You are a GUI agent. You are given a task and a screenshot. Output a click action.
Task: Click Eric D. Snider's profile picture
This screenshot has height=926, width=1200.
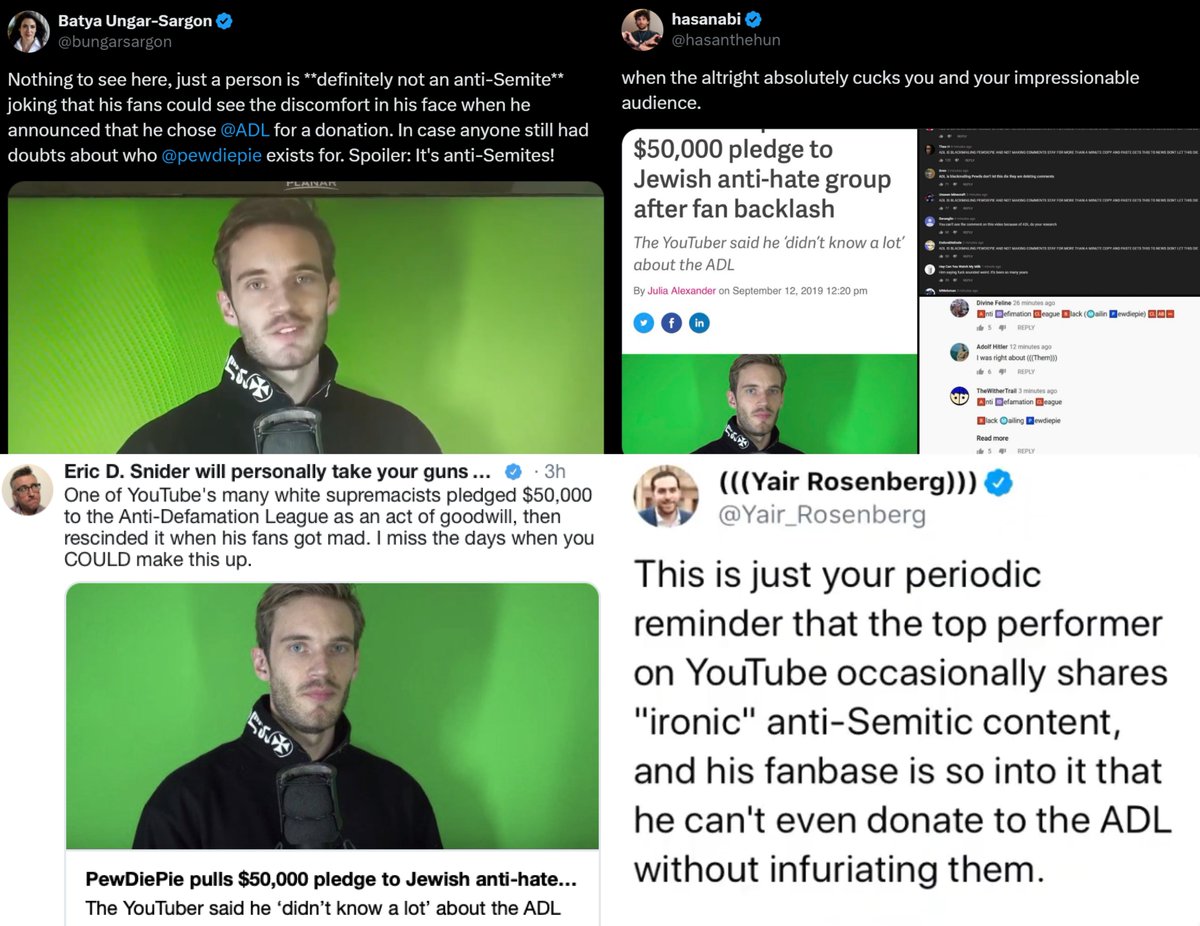pyautogui.click(x=28, y=491)
